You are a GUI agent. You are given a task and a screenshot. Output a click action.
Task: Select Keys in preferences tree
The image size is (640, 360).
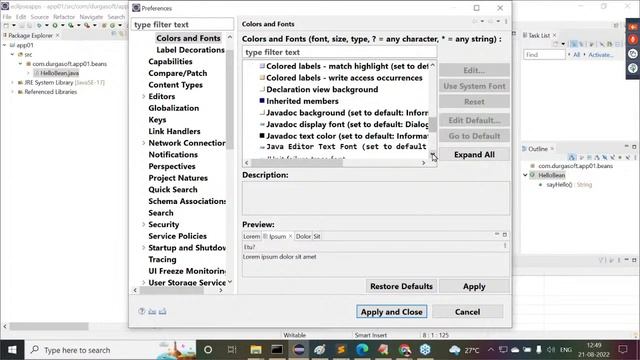point(157,120)
